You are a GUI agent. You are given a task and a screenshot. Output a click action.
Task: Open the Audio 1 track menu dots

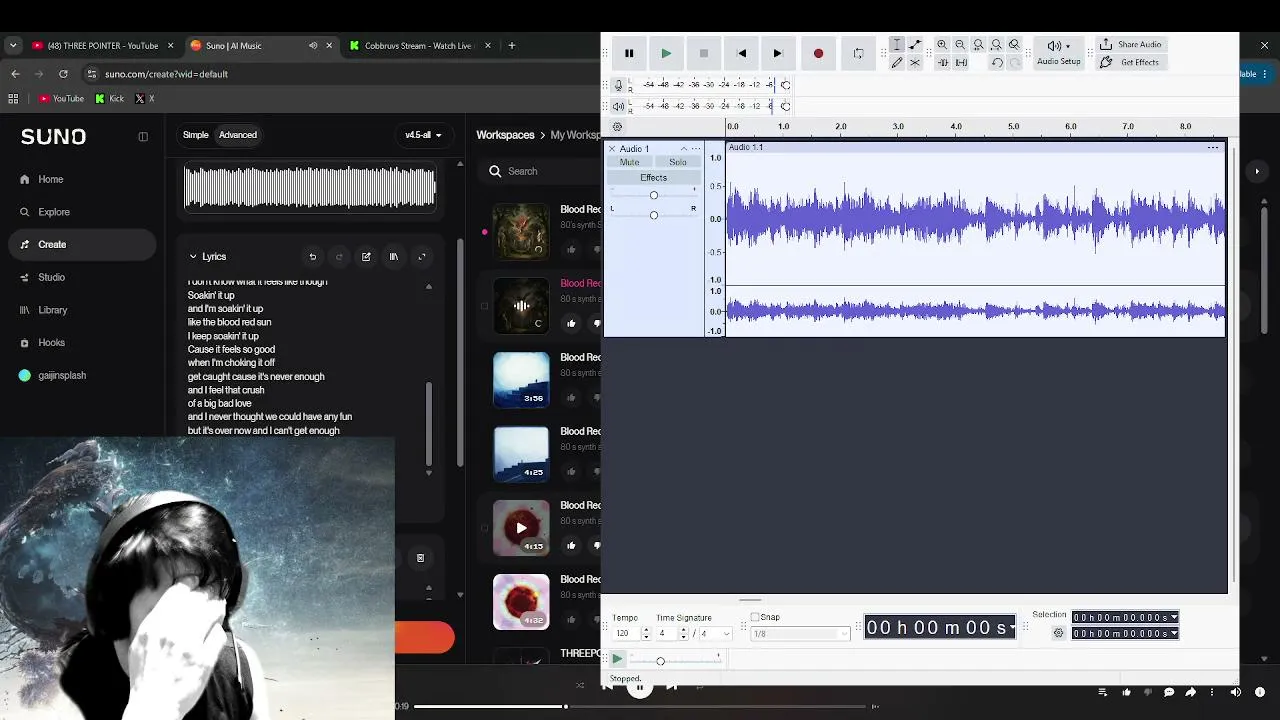696,149
